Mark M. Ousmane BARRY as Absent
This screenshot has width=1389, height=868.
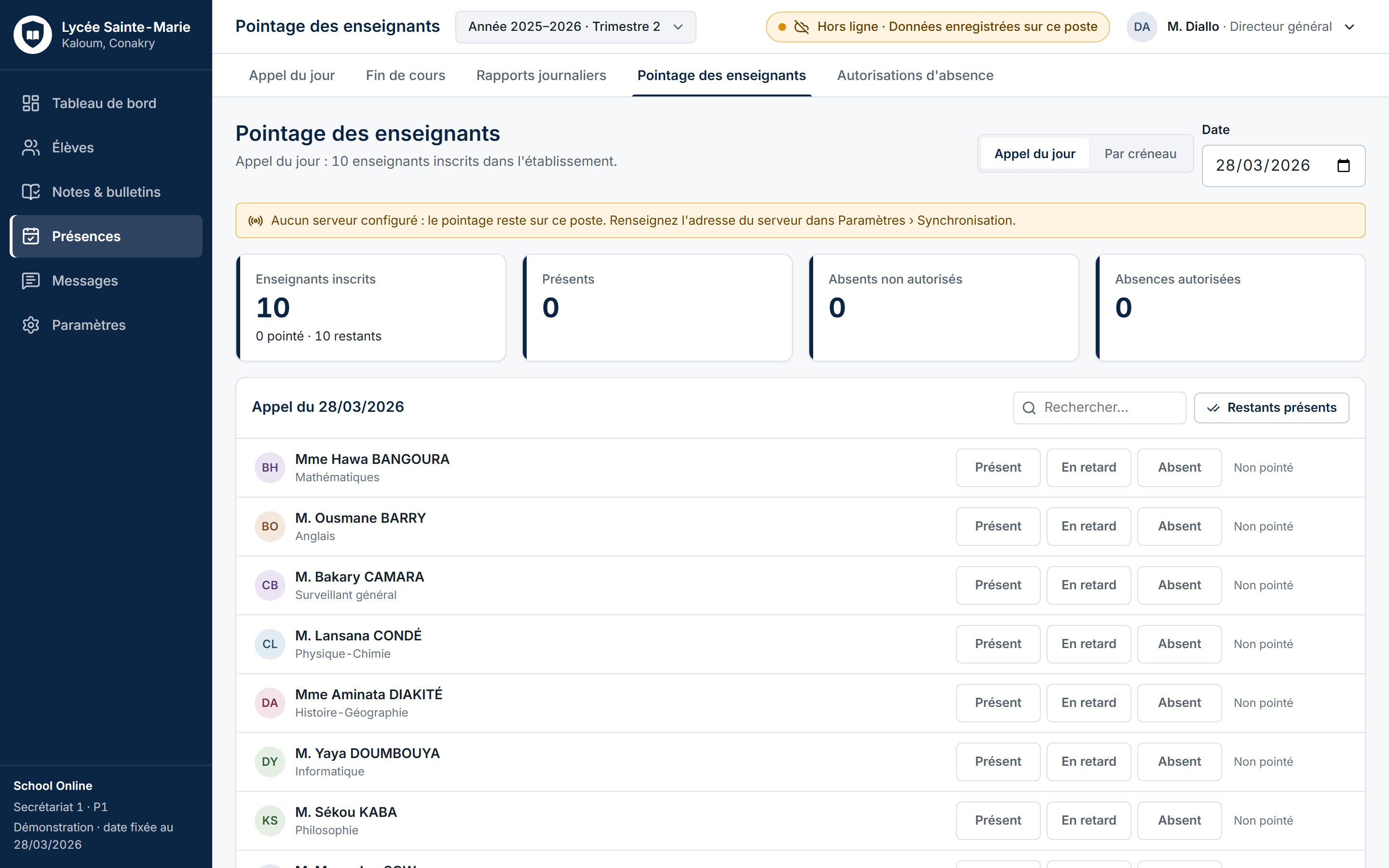click(1179, 527)
